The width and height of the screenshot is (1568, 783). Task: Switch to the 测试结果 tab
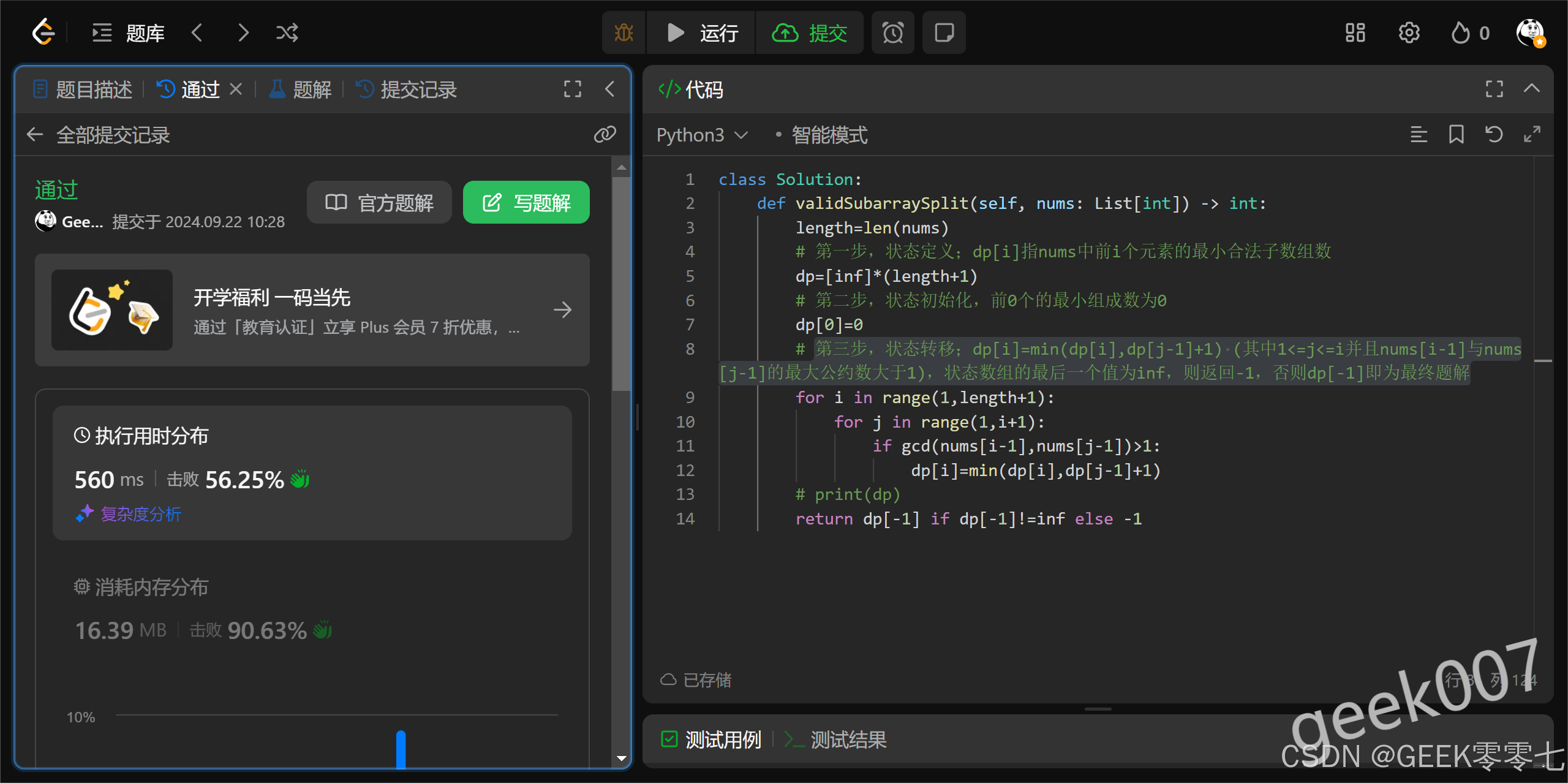(x=848, y=739)
